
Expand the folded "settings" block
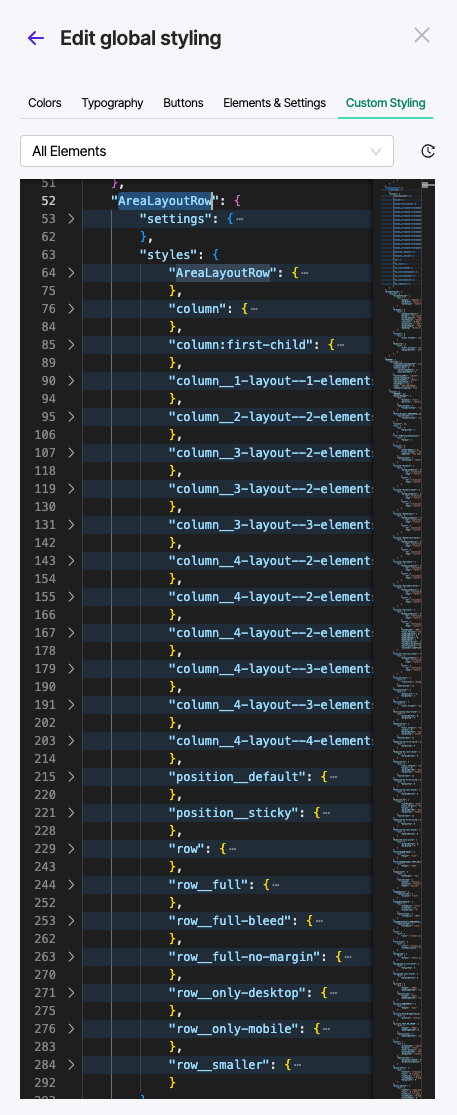click(x=70, y=219)
